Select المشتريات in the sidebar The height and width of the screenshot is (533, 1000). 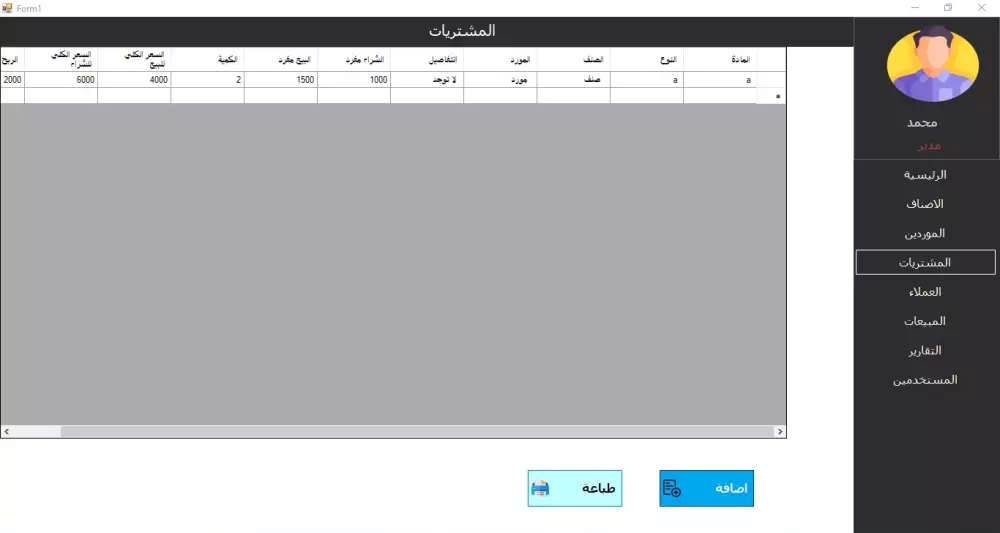click(x=925, y=262)
